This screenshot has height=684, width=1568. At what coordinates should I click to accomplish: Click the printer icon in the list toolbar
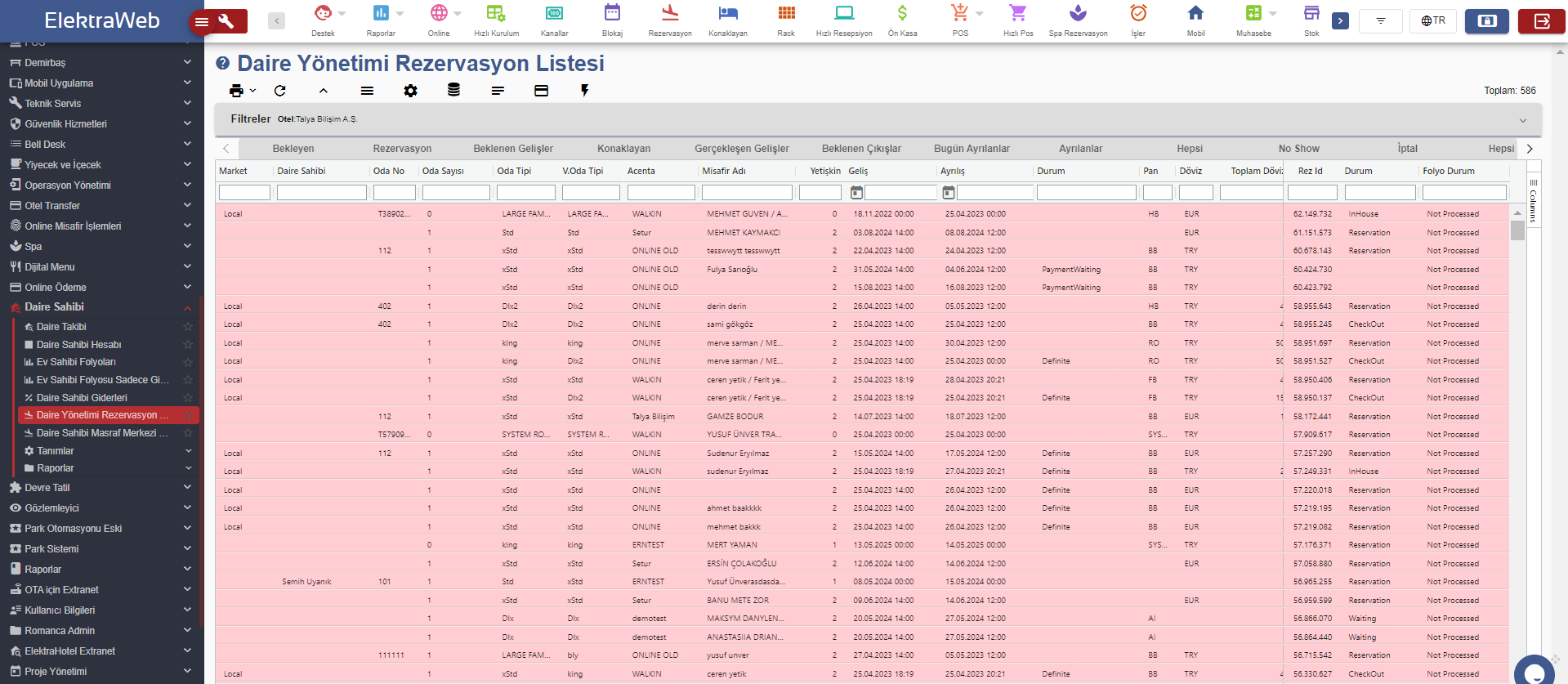[x=236, y=91]
